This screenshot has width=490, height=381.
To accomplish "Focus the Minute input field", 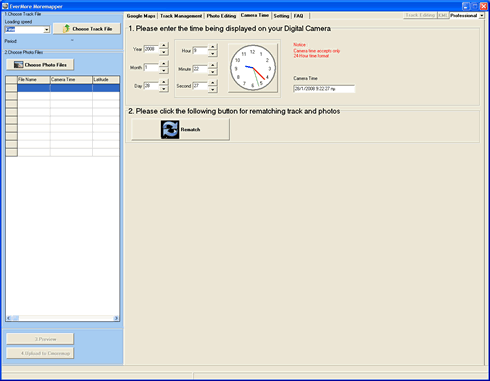I will 200,69.
